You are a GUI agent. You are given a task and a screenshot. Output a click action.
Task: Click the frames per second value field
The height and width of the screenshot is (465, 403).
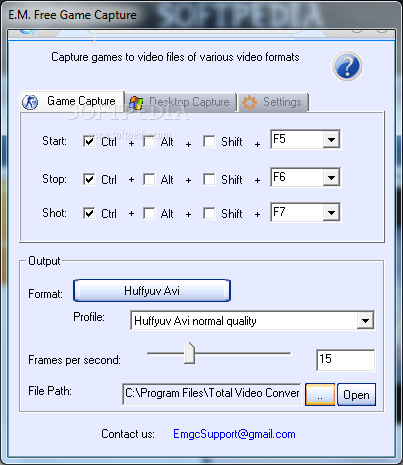tap(345, 360)
